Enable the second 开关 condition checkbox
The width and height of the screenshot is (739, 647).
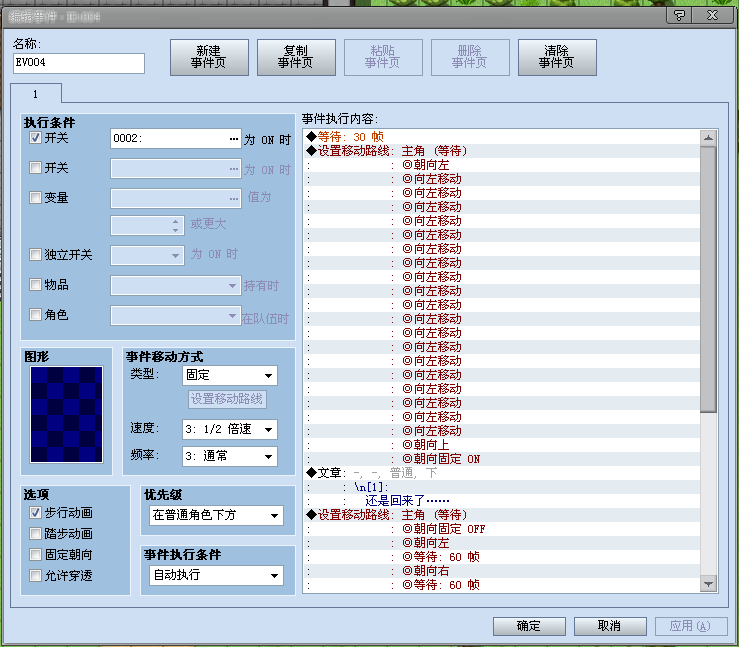click(x=35, y=168)
